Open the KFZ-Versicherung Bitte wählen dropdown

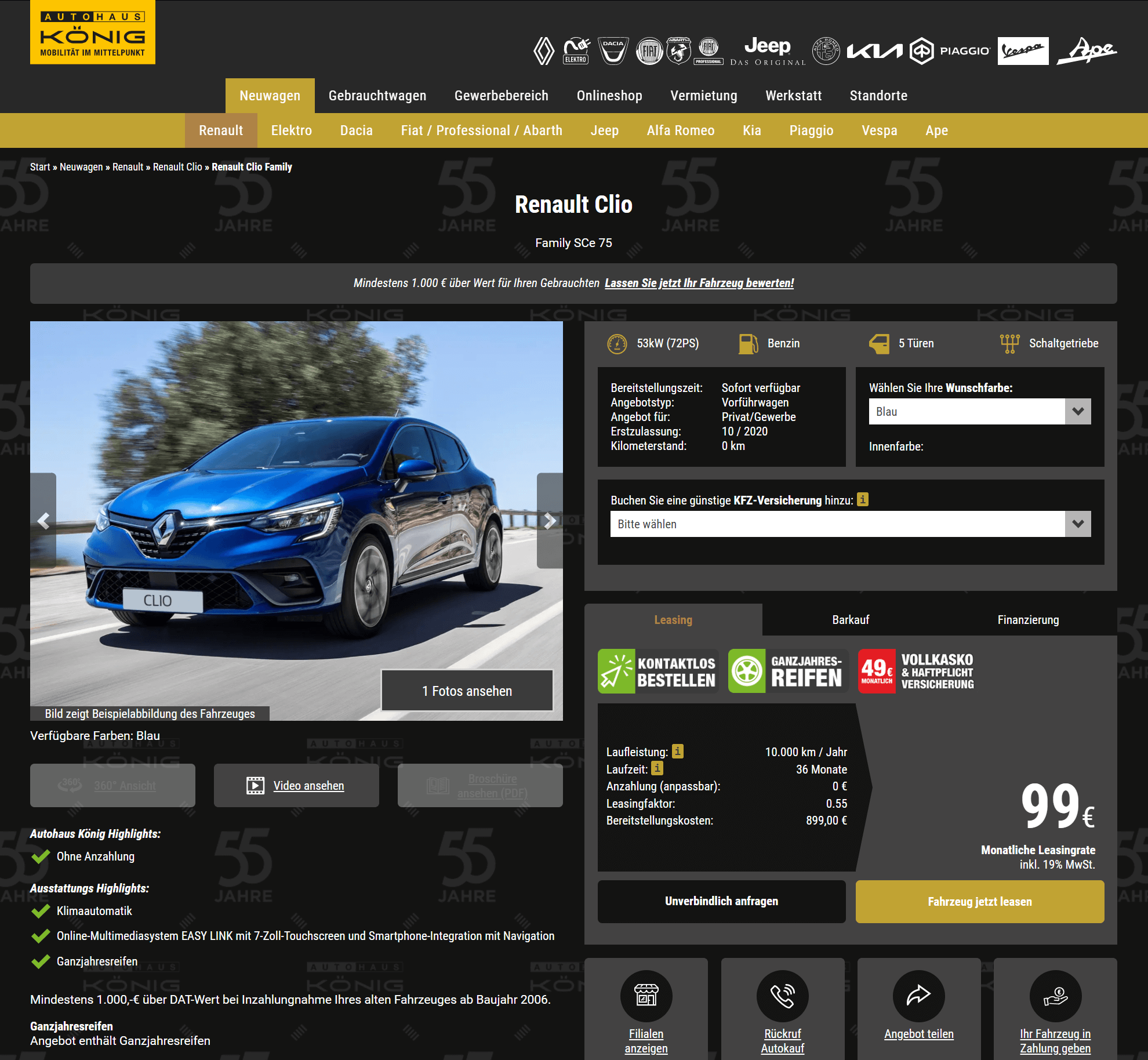(851, 524)
